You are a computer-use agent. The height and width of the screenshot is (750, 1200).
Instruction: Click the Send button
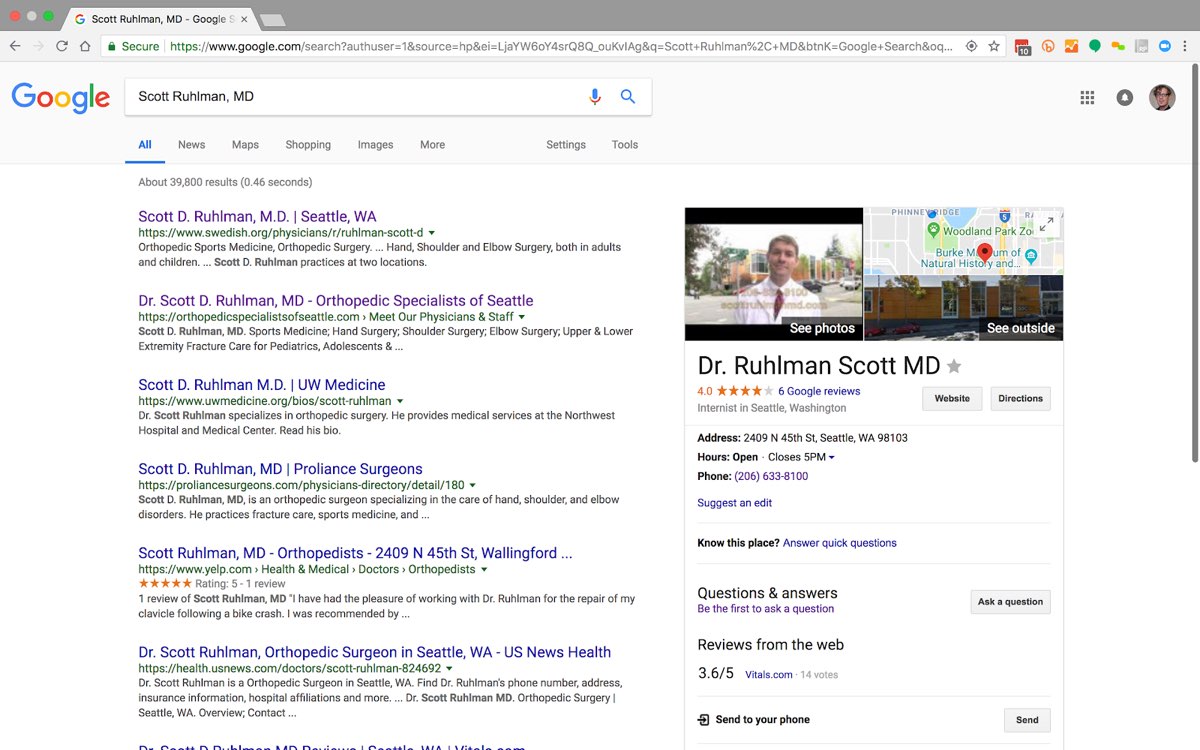[x=1027, y=720]
